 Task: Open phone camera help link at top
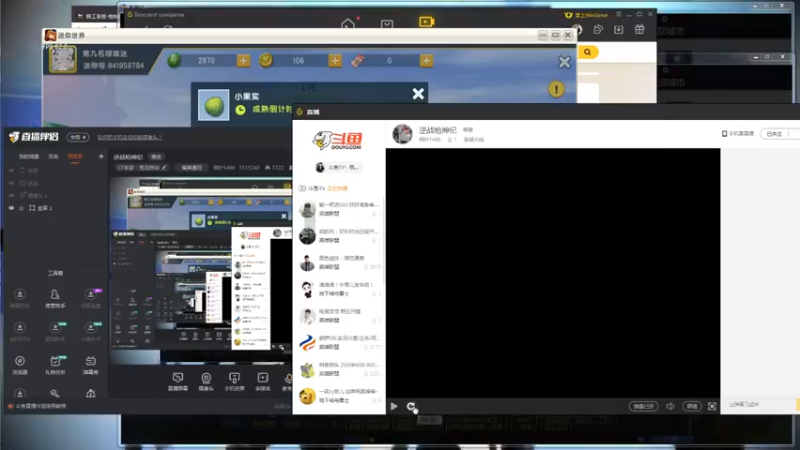tap(130, 137)
